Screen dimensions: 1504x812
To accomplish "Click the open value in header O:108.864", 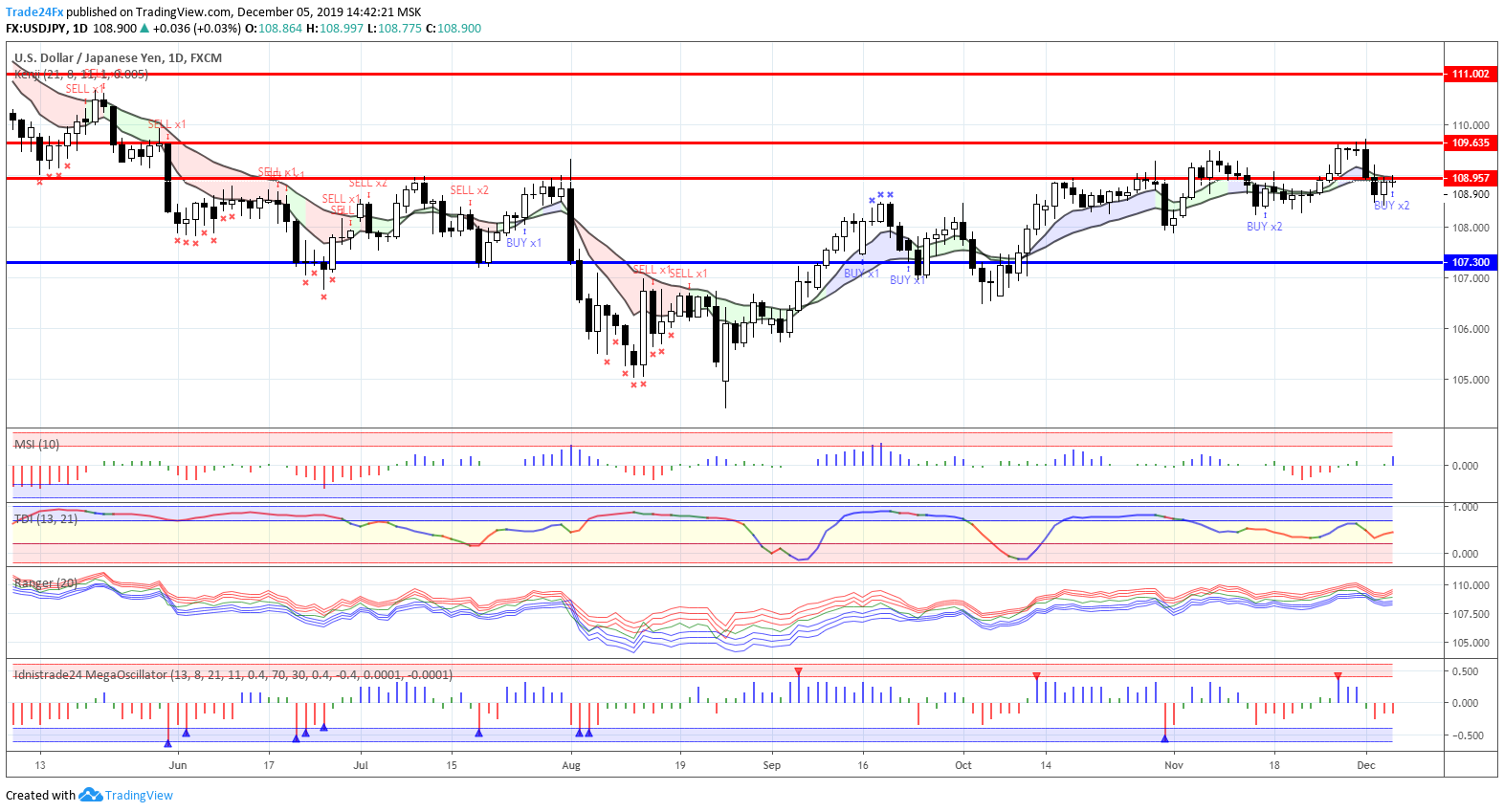I will (x=274, y=29).
